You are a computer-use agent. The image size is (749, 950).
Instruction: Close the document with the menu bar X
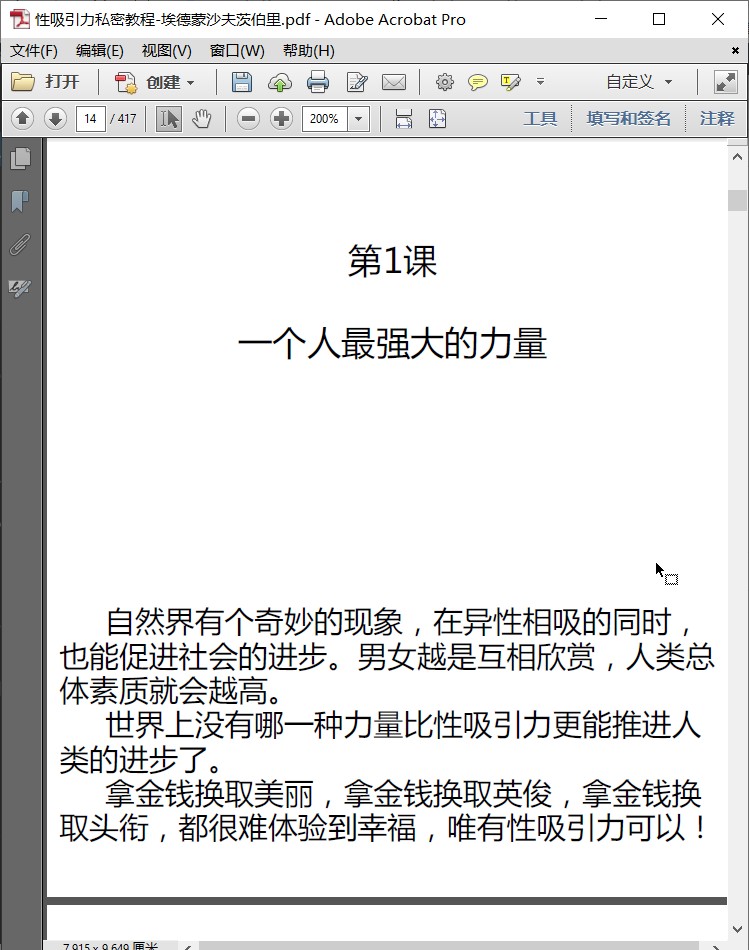tap(735, 50)
